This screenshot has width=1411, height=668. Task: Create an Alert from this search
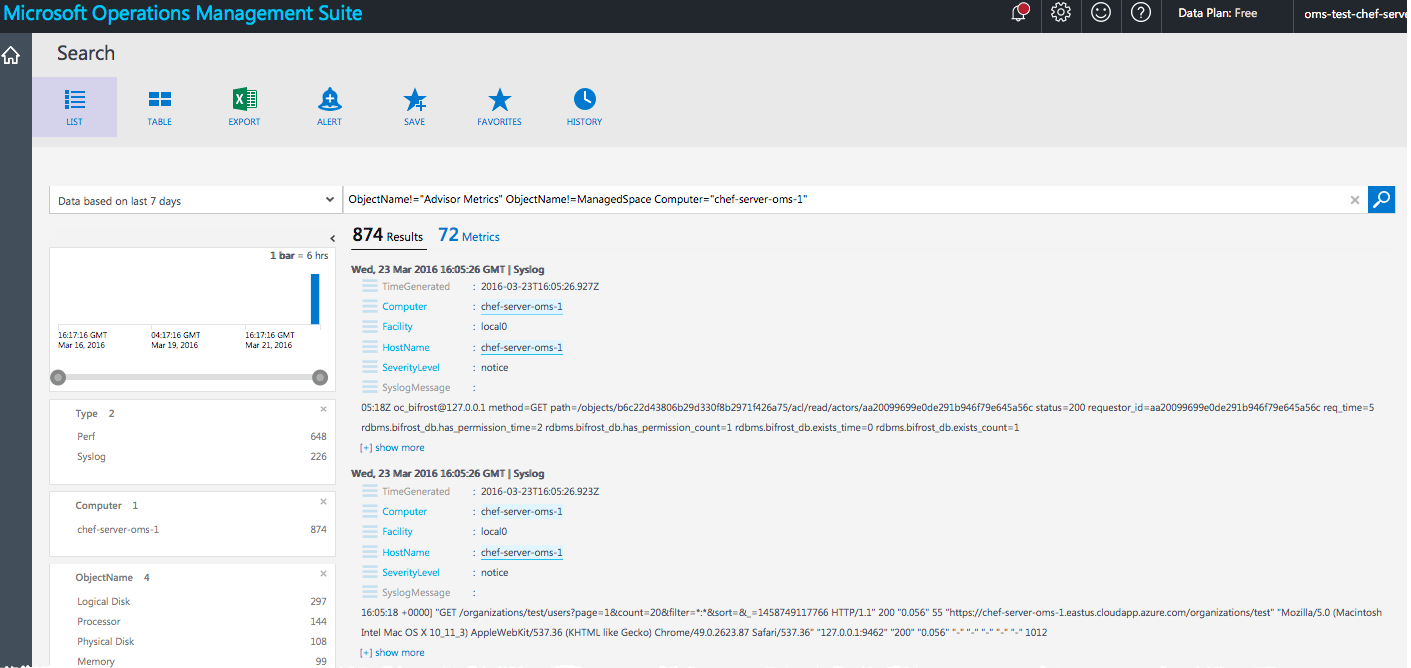click(329, 106)
